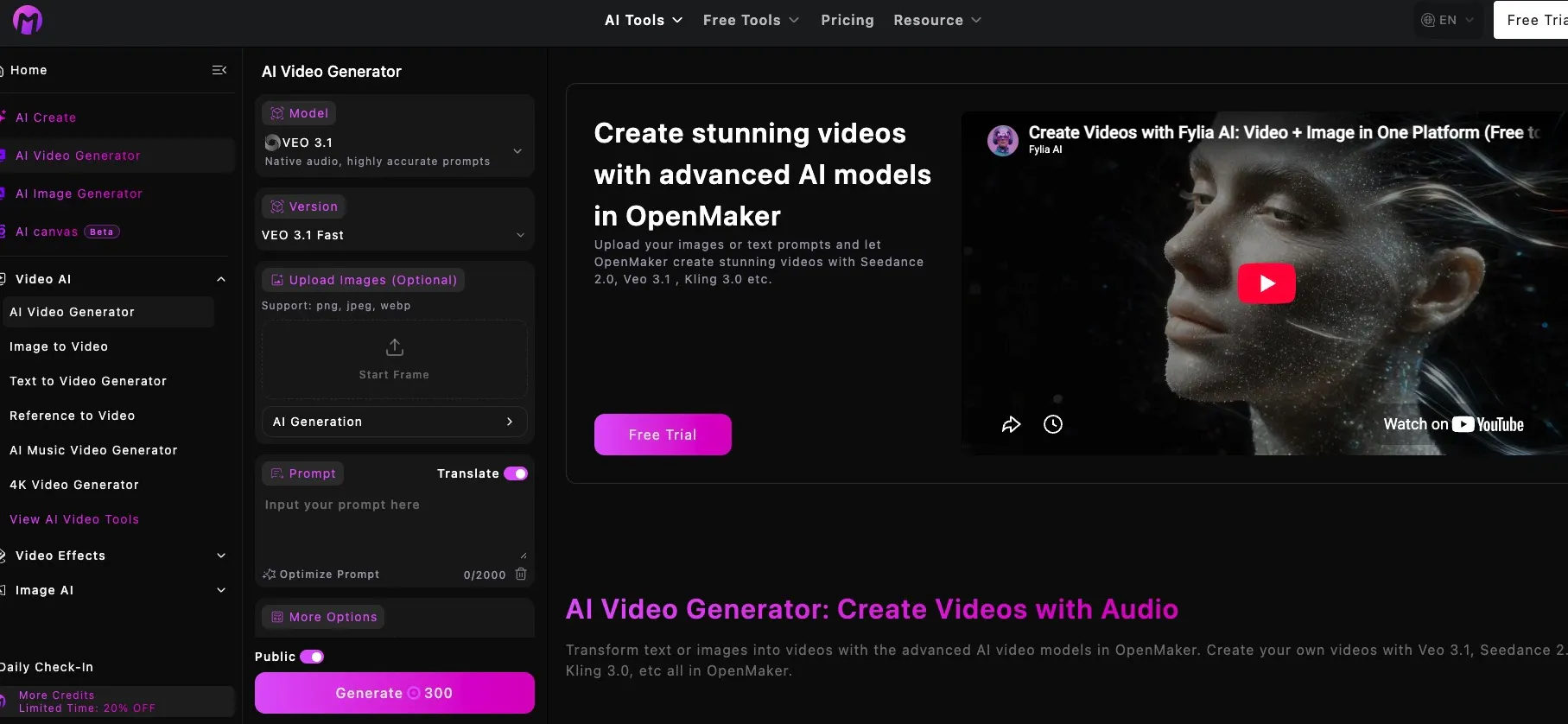
Task: Toggle the Translate switch
Action: (516, 473)
